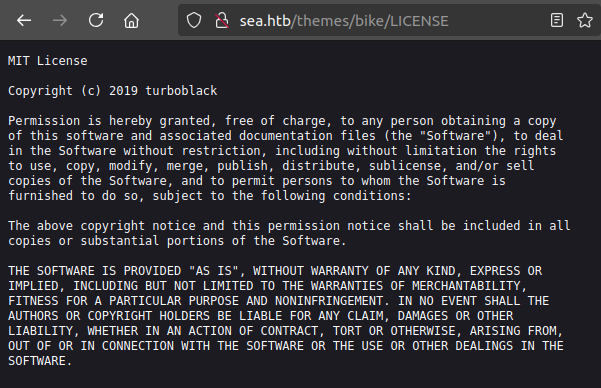Reload the current LICENSE page
This screenshot has height=388, width=601.
(96, 20)
